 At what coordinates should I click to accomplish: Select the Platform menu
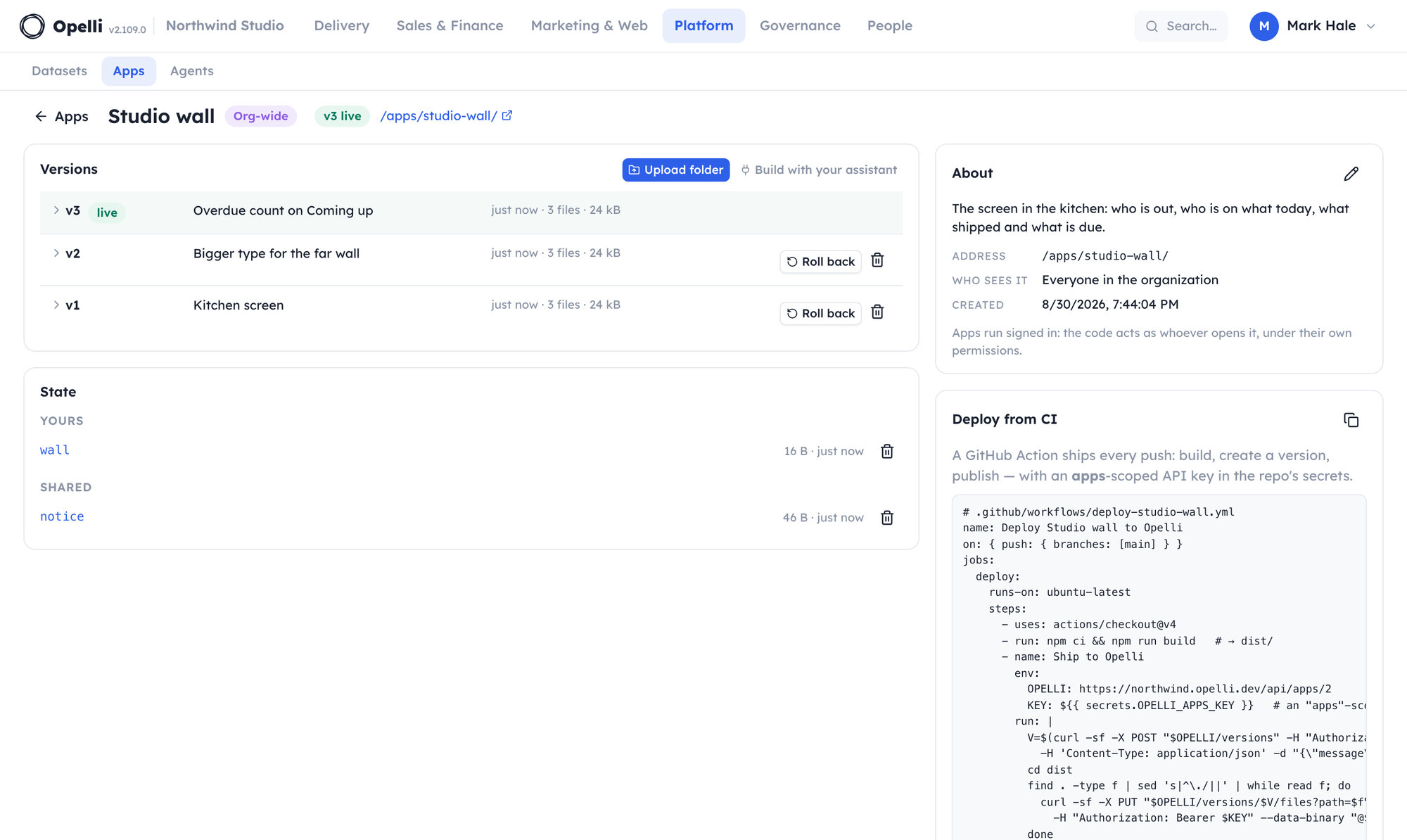coord(703,26)
